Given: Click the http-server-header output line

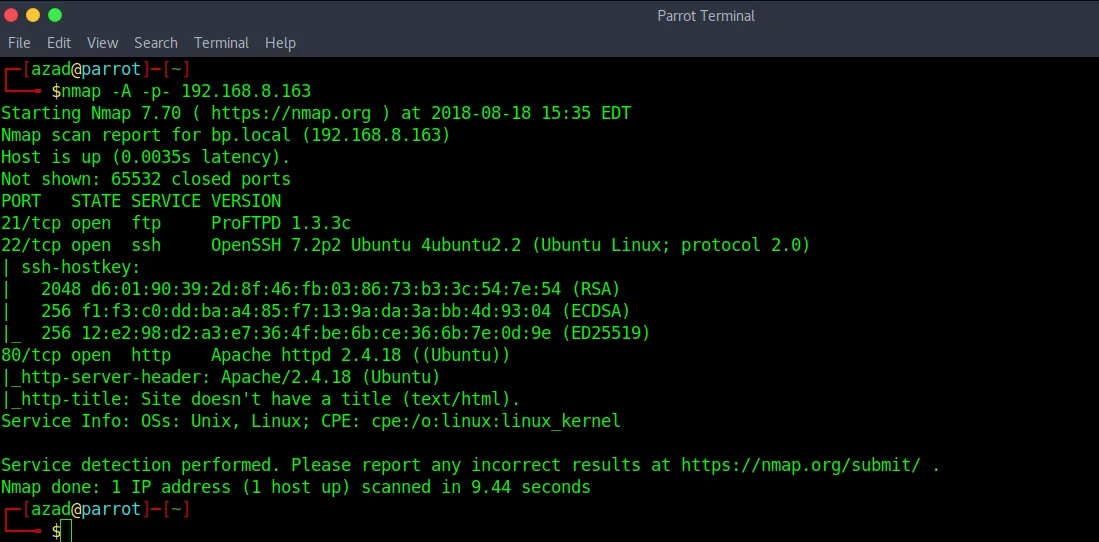Looking at the screenshot, I should pos(220,377).
